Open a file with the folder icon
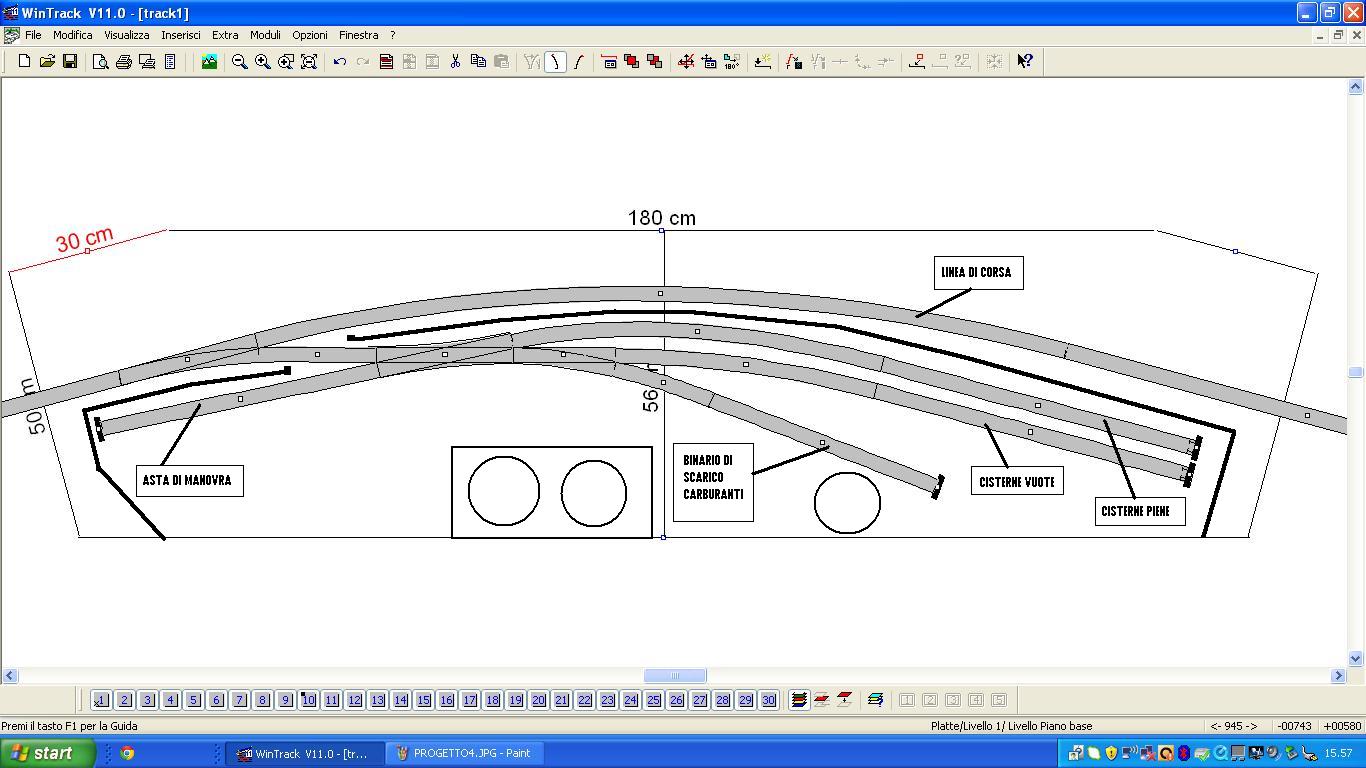Image resolution: width=1366 pixels, height=768 pixels. (47, 62)
